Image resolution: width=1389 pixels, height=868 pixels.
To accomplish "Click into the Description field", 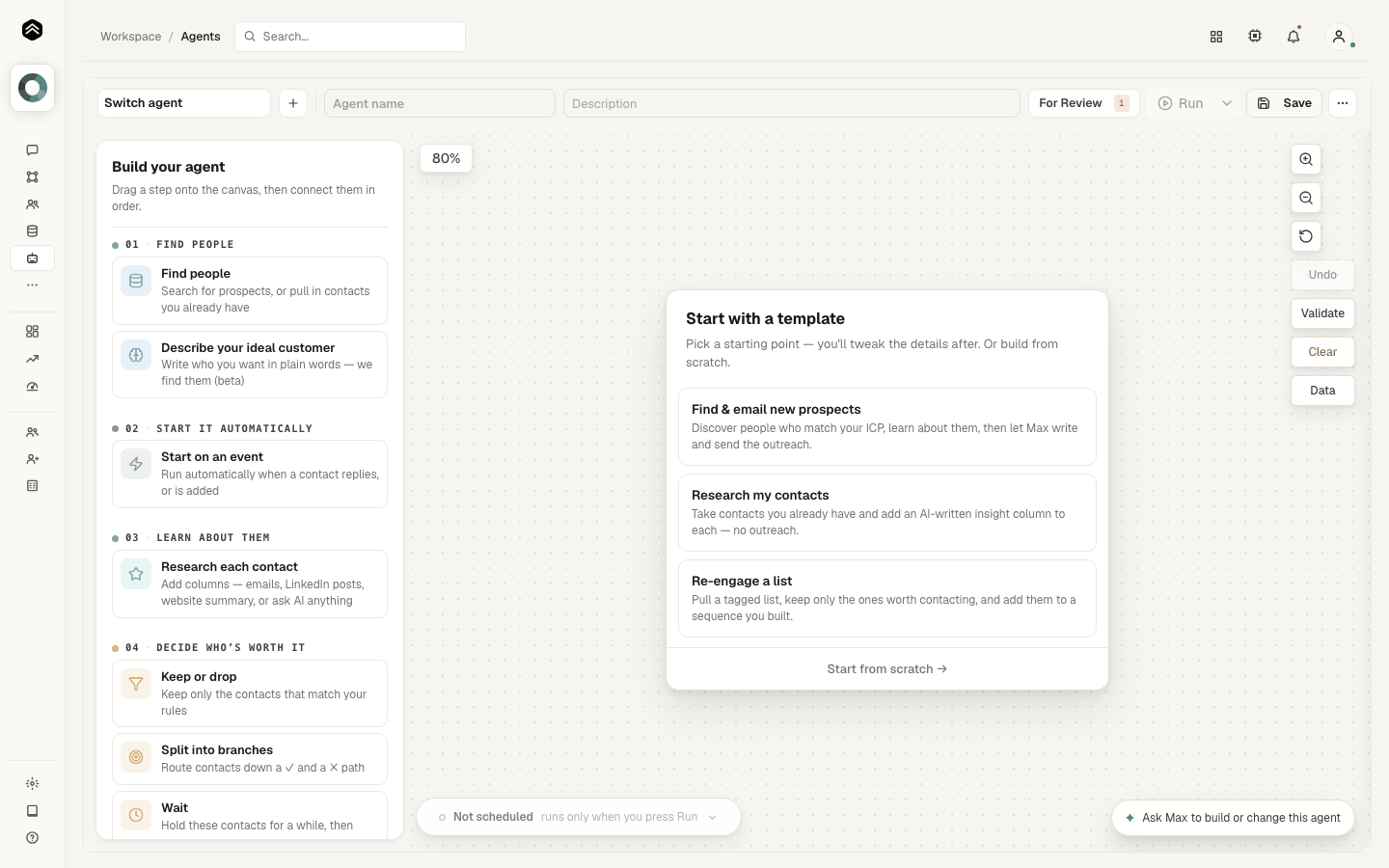I will [x=792, y=103].
